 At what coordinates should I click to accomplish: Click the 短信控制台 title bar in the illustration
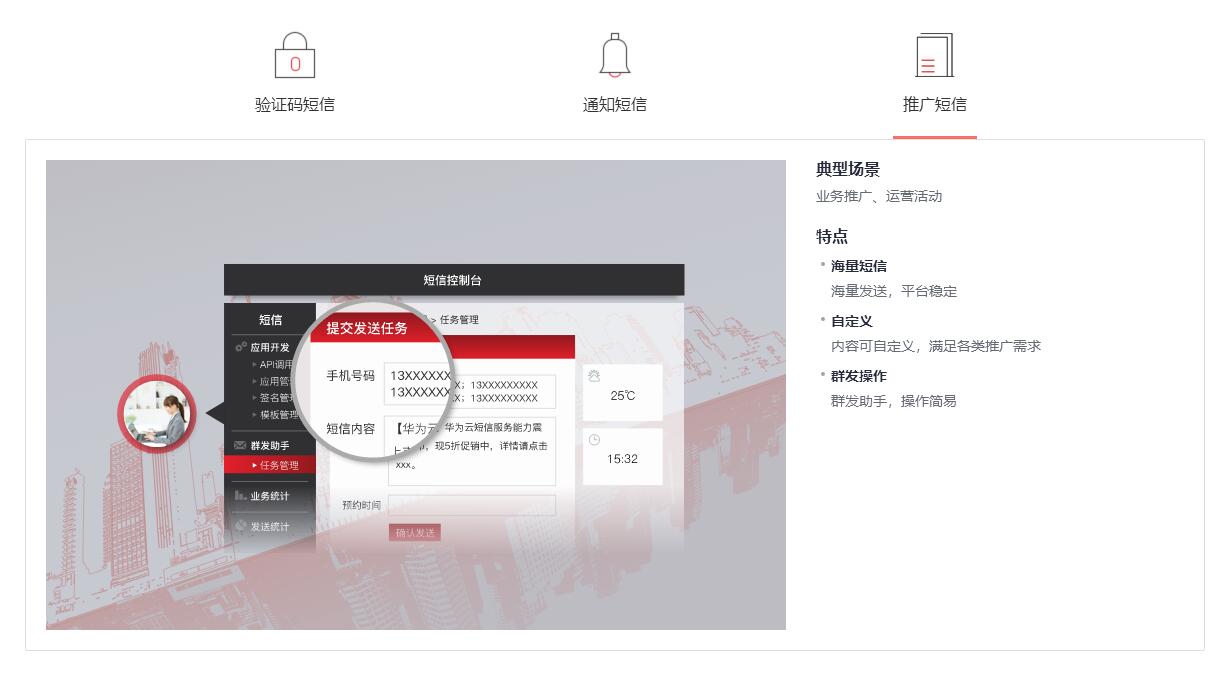coord(454,280)
